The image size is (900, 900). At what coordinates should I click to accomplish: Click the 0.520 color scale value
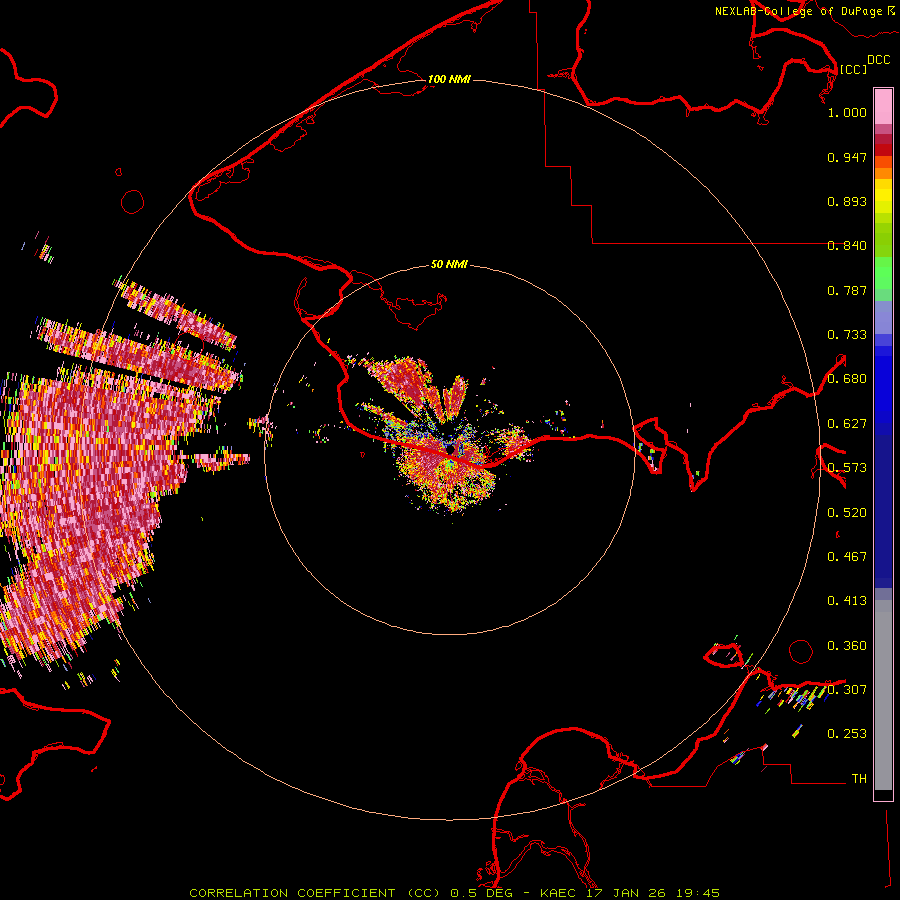pyautogui.click(x=847, y=513)
